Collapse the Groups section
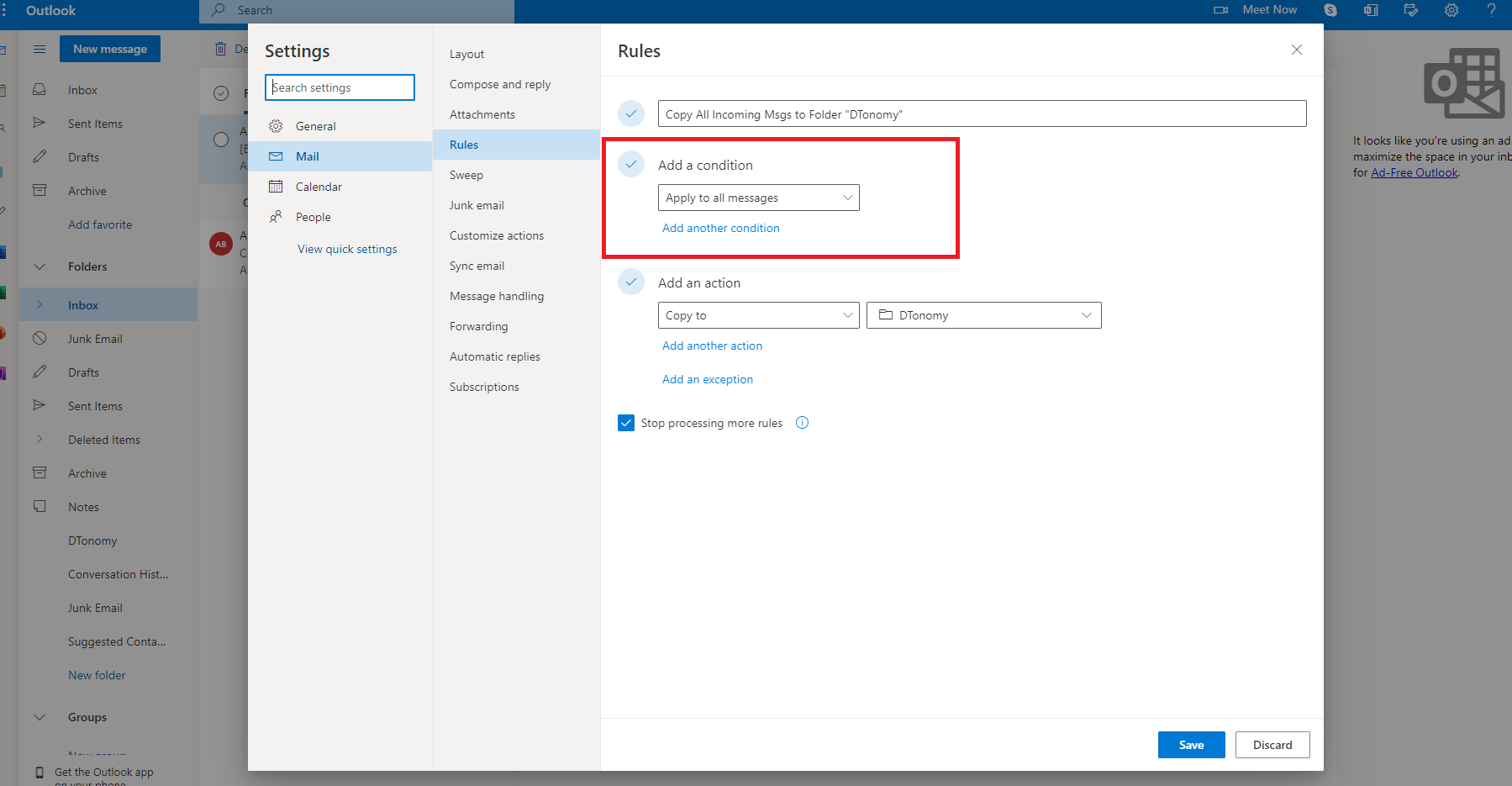Viewport: 1512px width, 786px height. pyautogui.click(x=40, y=717)
